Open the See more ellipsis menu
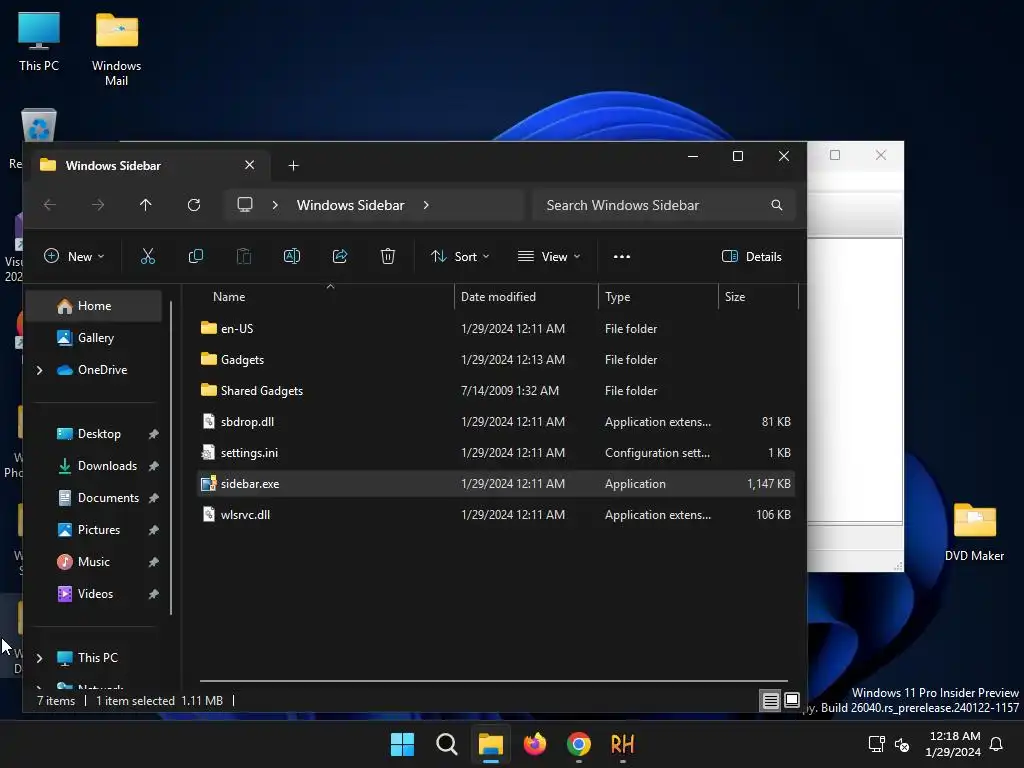This screenshot has height=768, width=1024. (622, 257)
